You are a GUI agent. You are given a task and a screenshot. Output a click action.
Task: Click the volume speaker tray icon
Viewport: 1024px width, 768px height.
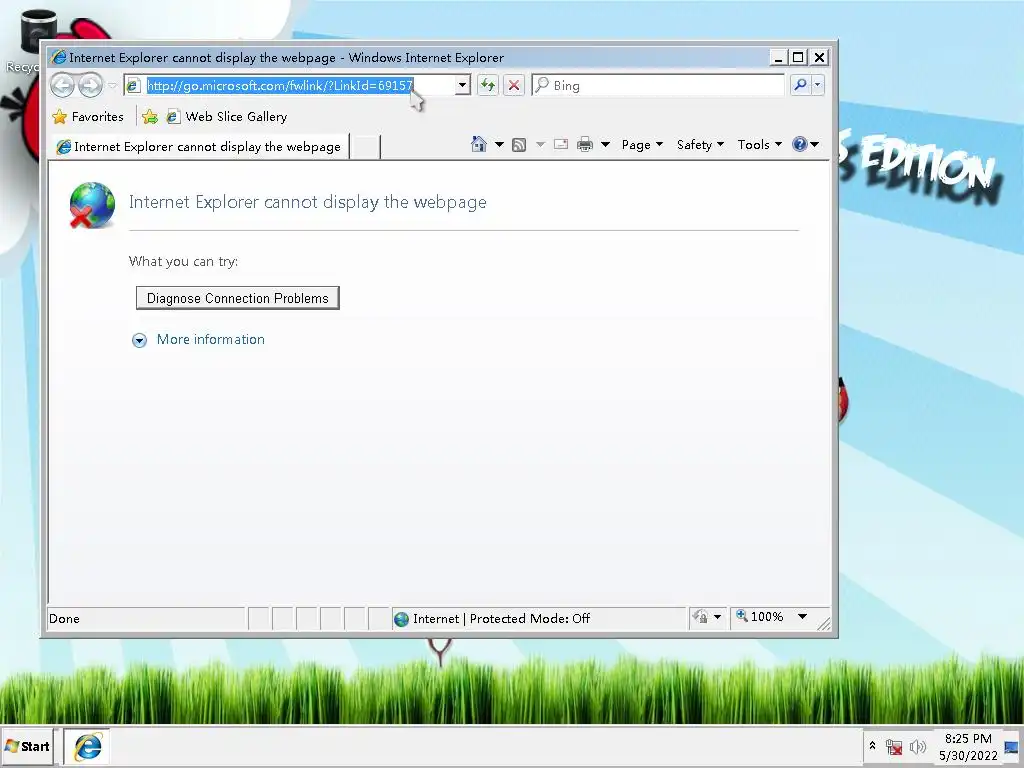click(918, 746)
